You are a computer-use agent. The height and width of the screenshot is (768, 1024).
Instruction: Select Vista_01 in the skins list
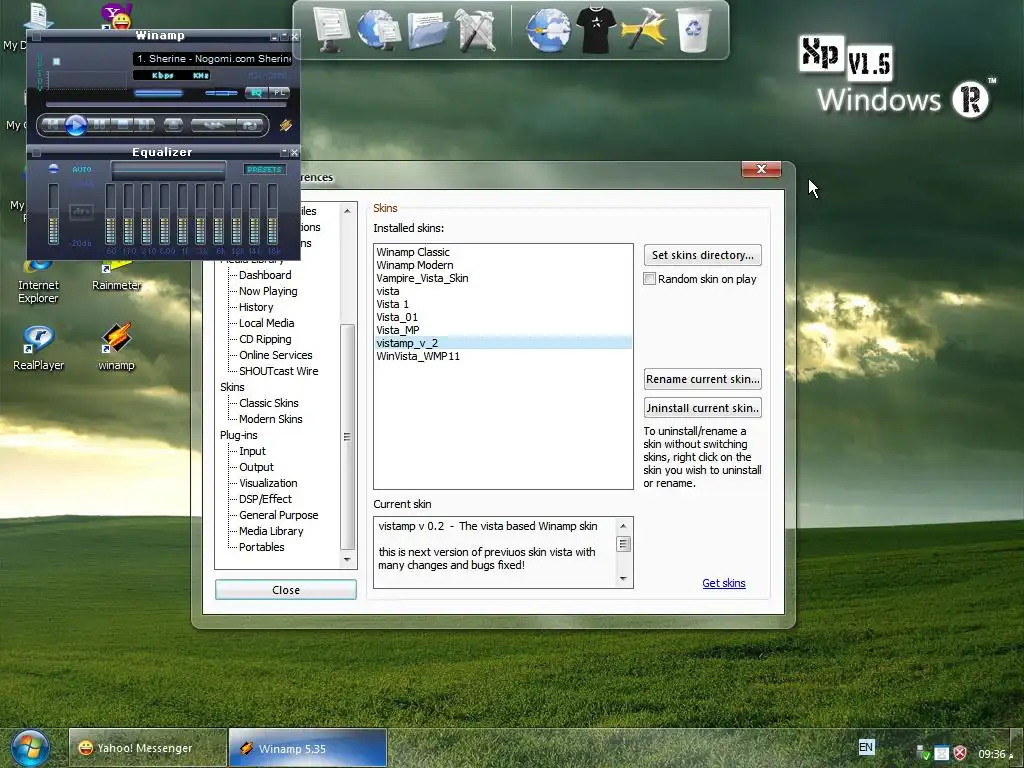[397, 317]
